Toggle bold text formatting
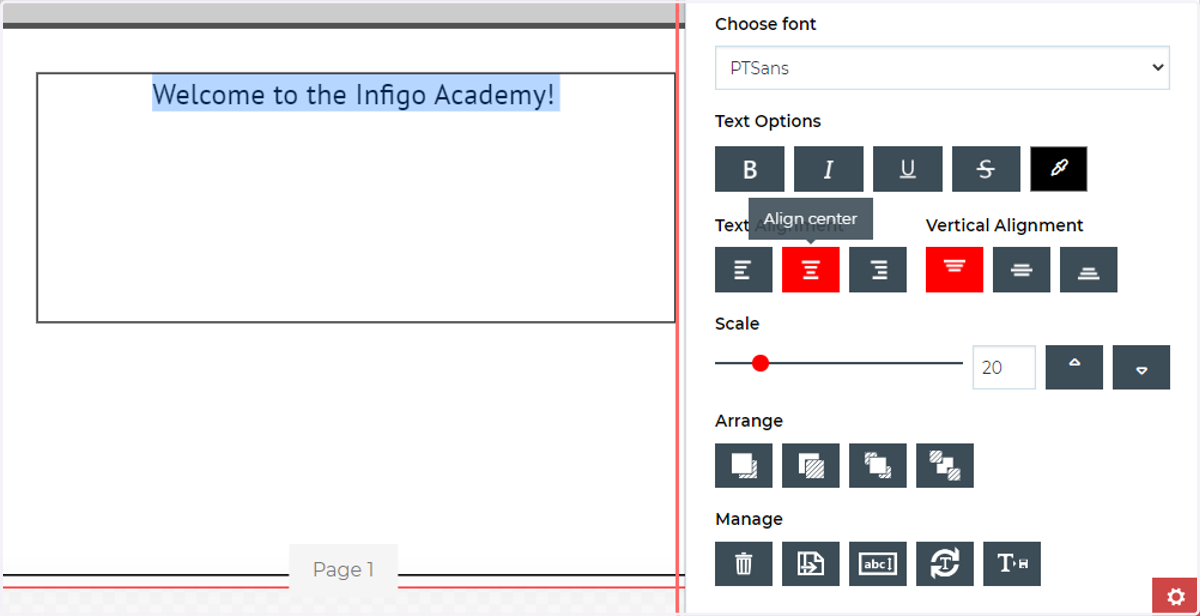 (750, 169)
